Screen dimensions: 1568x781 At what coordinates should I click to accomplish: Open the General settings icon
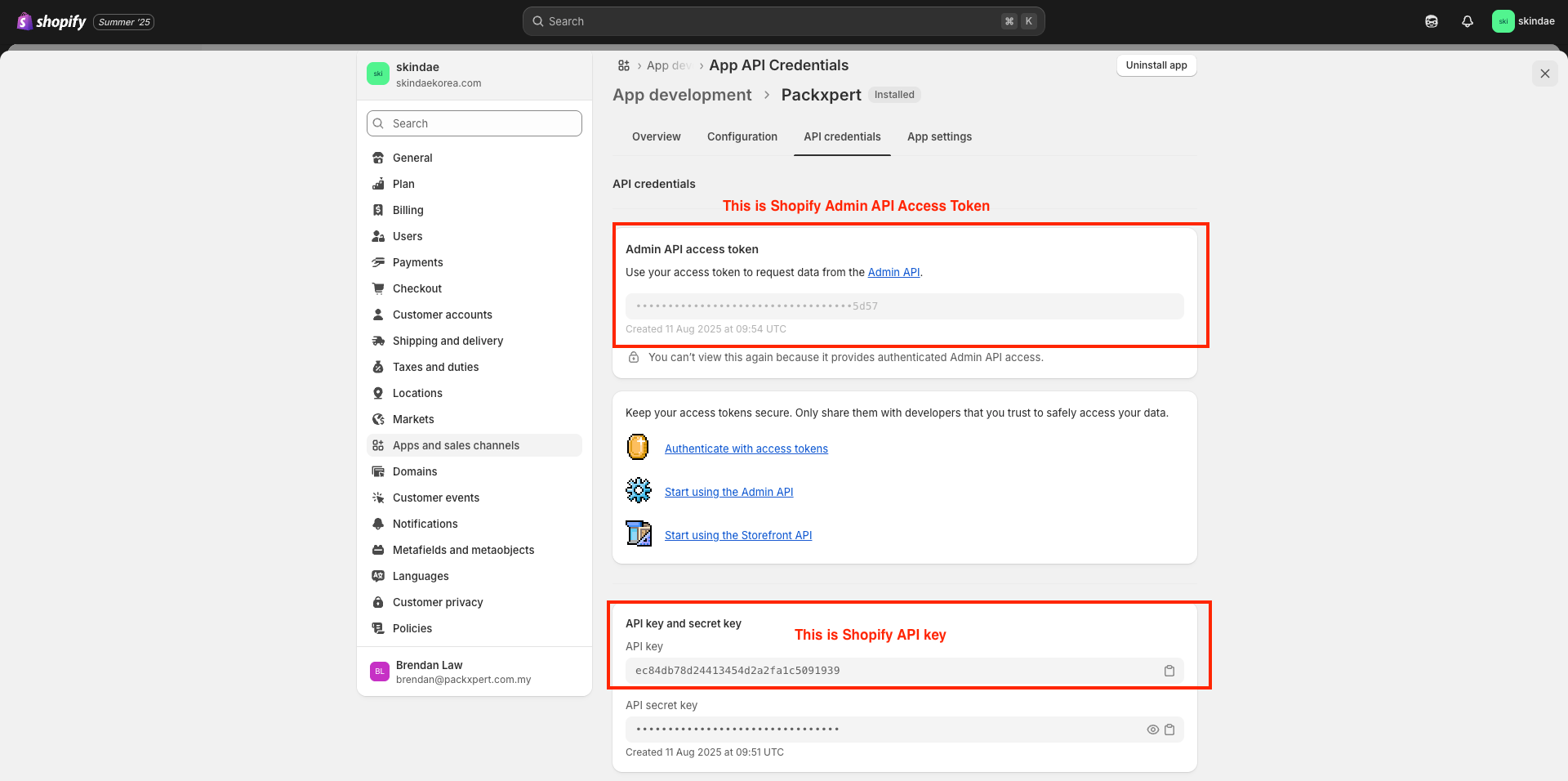tap(378, 158)
